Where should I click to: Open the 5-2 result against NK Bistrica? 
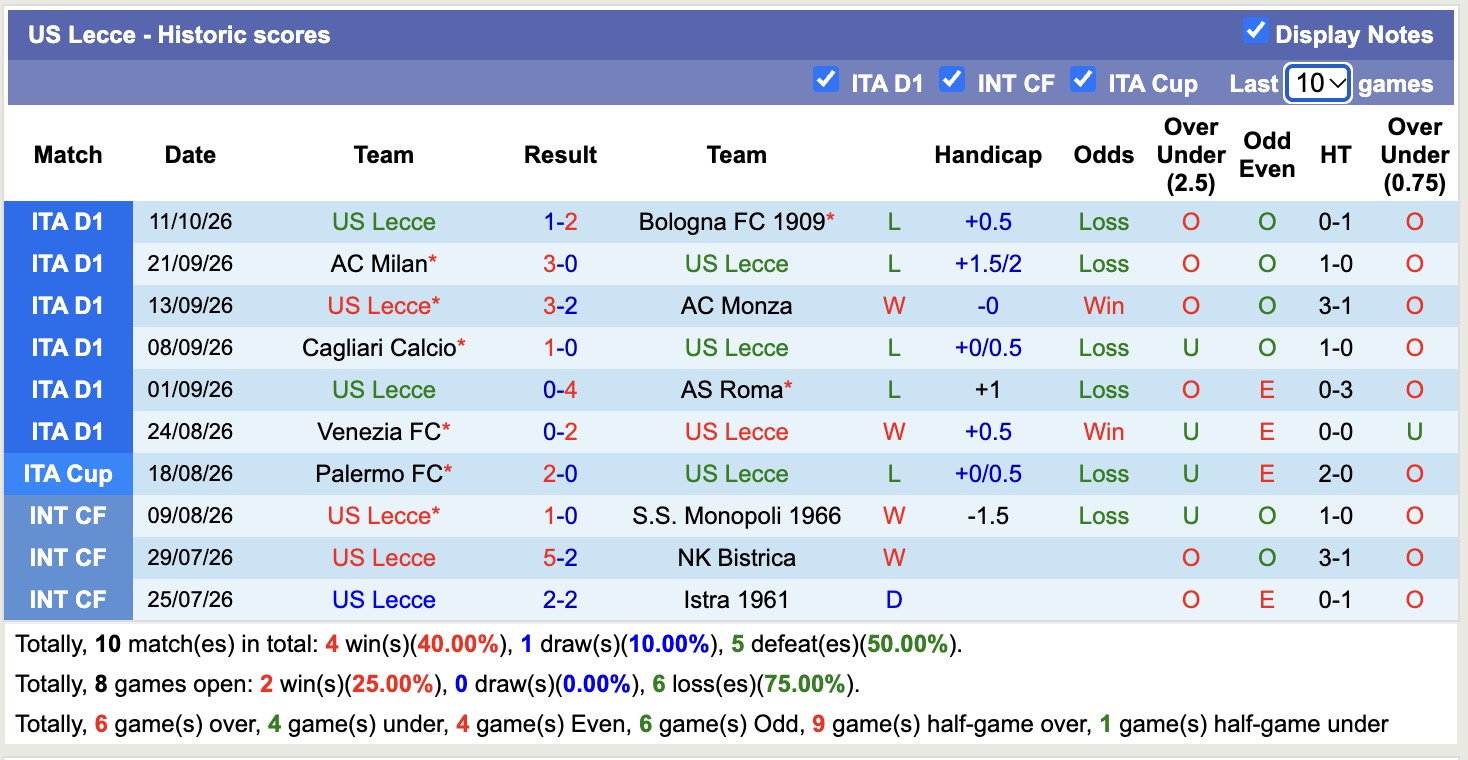point(560,558)
